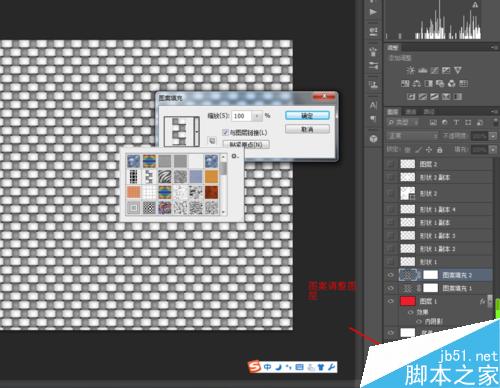The width and height of the screenshot is (500, 388).
Task: Switch to the 路径 paths tab
Action: [x=429, y=112]
